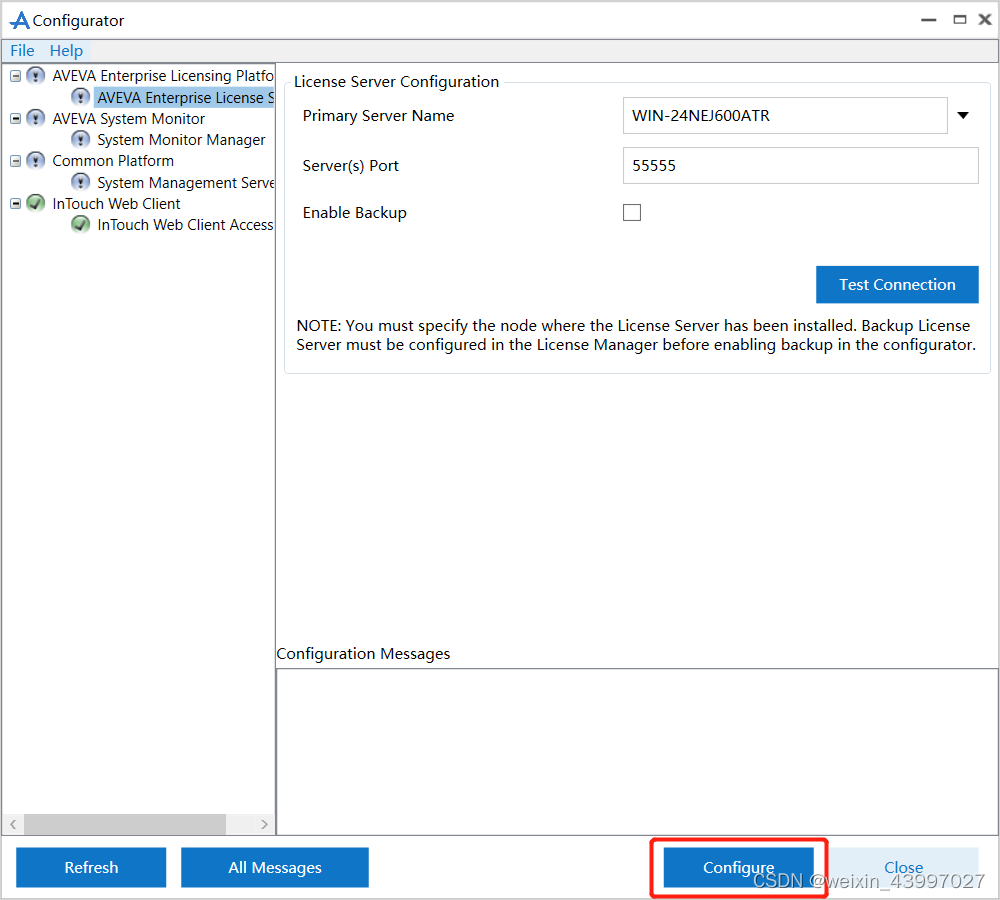Viewport: 1000px width, 900px height.
Task: Select AVEVA Enterprise Licensing Platform tree item
Action: tap(163, 76)
